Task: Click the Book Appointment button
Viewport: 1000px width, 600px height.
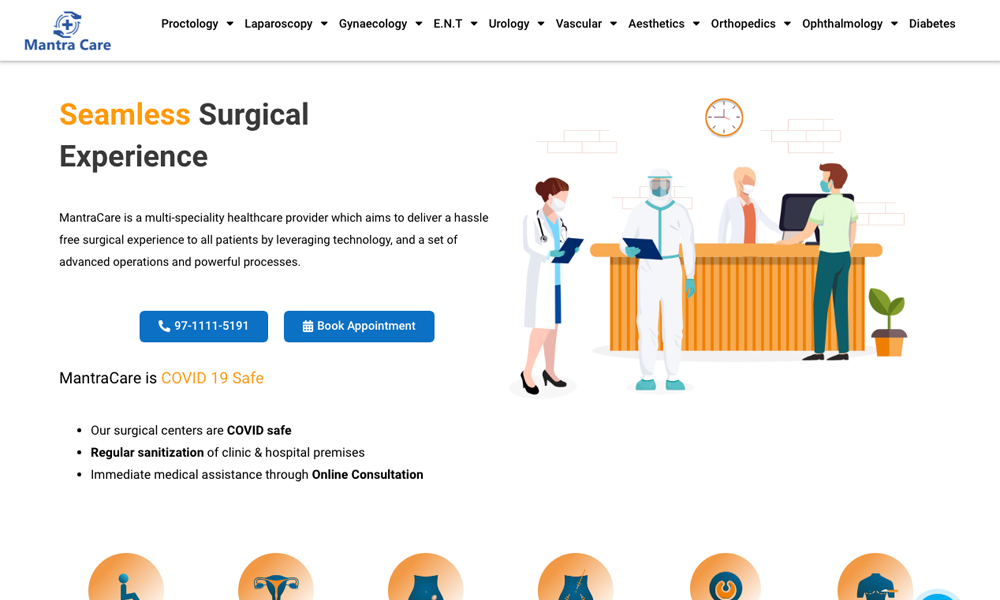Action: coord(359,326)
